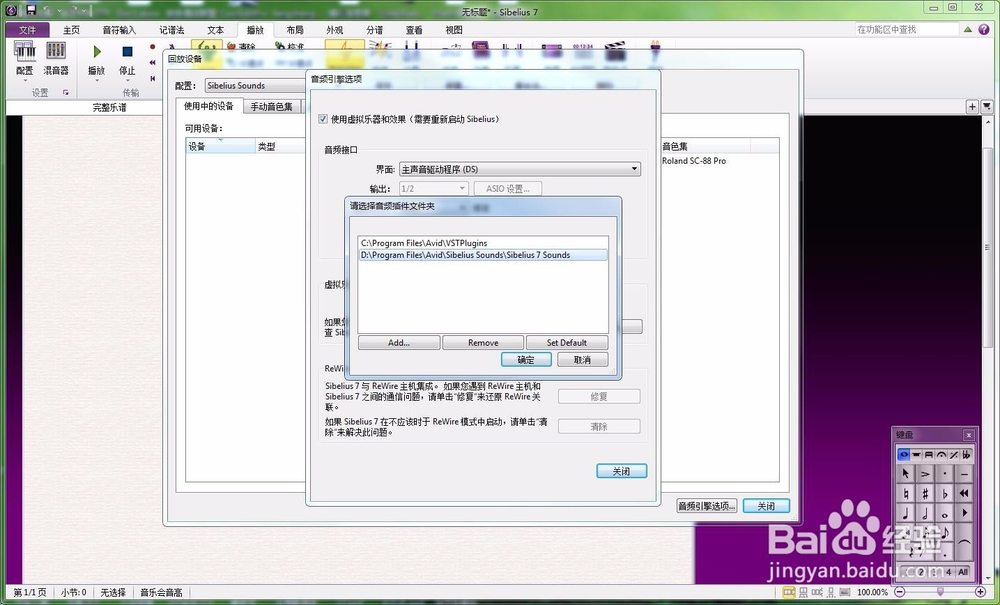Click the zoom in plus button
1000x605 pixels.
coord(982,592)
